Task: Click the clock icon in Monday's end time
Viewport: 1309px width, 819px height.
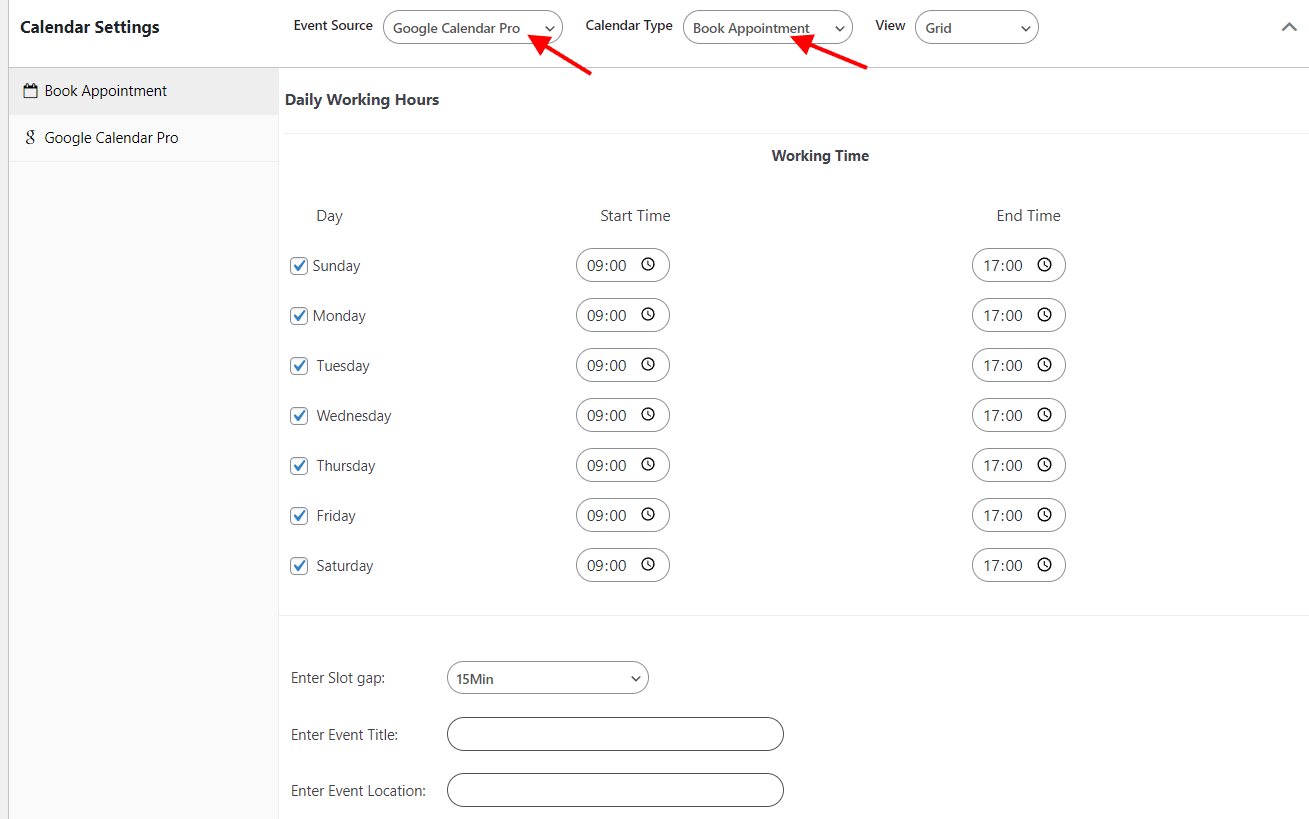Action: click(x=1044, y=315)
